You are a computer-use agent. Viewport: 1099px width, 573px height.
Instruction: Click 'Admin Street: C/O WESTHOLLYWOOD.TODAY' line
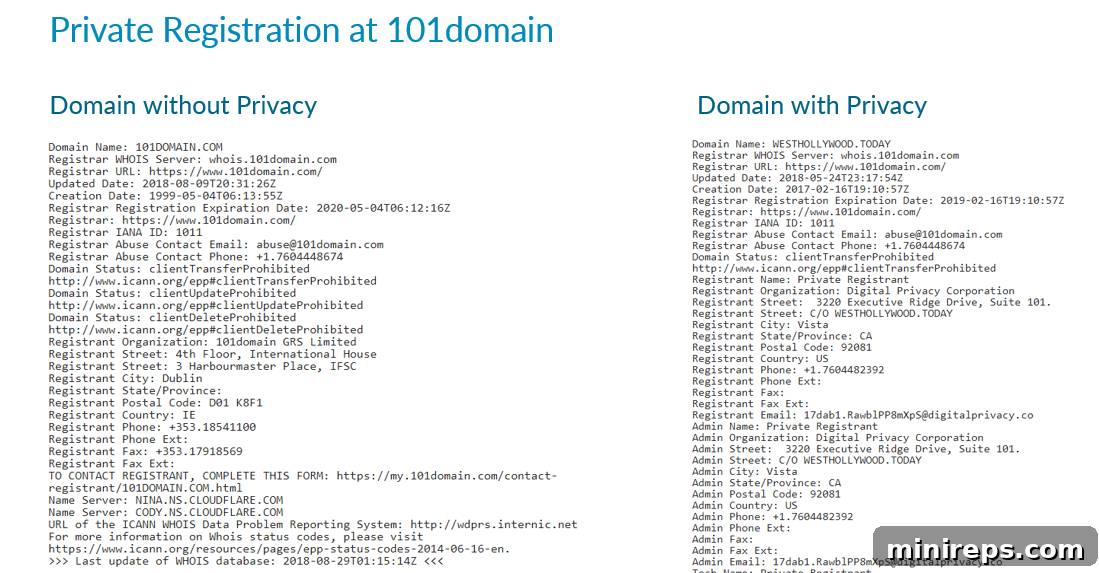click(807, 460)
